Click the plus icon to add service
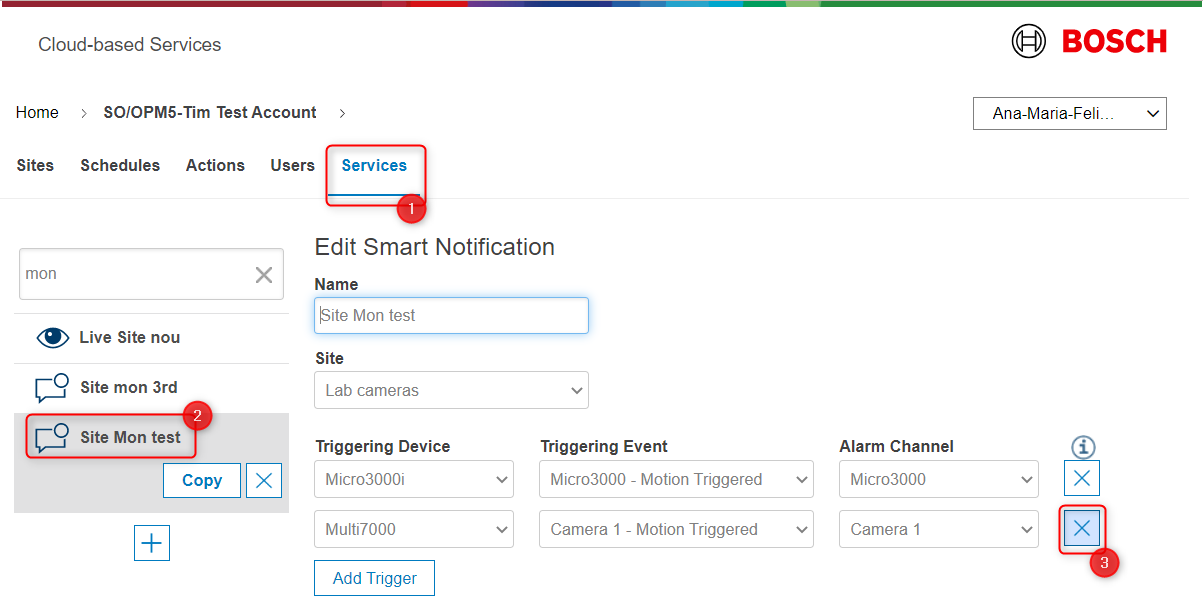 pyautogui.click(x=152, y=543)
